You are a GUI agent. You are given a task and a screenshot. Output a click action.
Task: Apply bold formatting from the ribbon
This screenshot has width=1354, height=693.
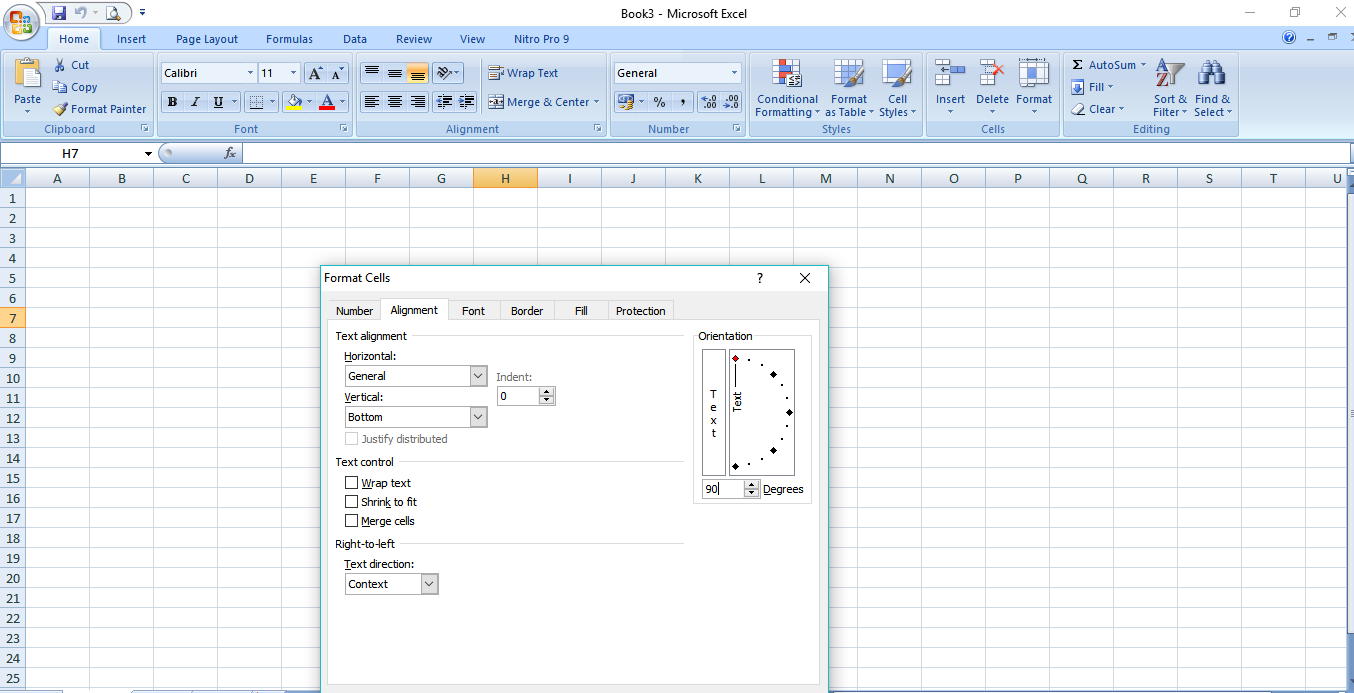pos(172,102)
